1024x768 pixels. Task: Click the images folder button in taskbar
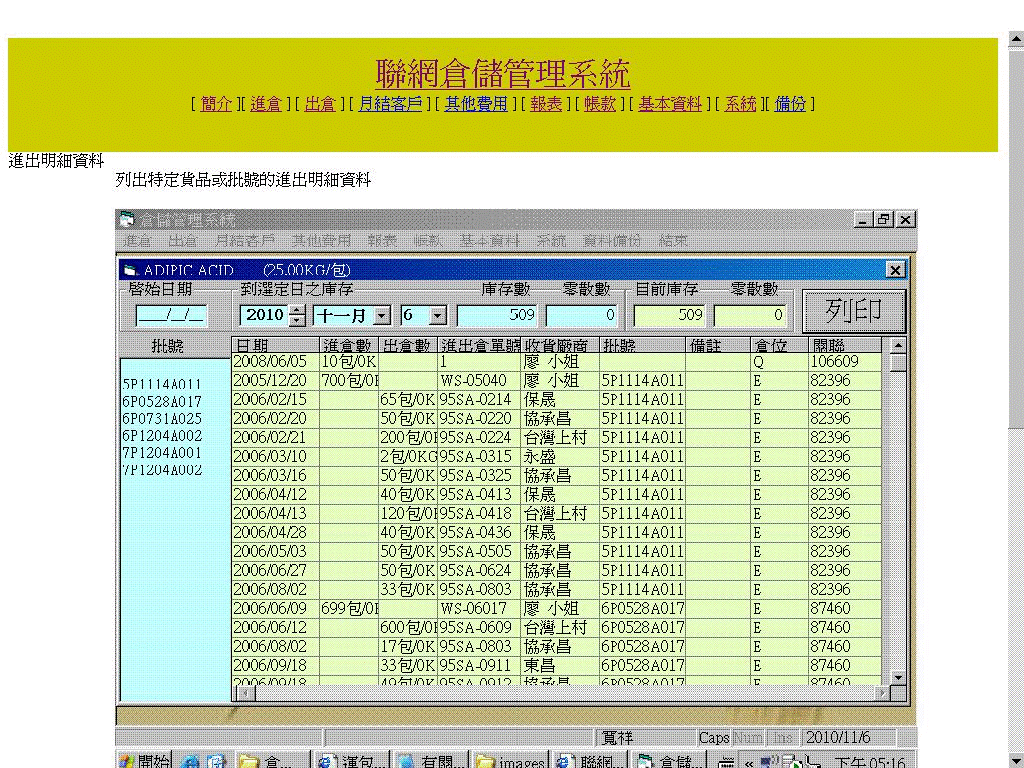[510, 760]
